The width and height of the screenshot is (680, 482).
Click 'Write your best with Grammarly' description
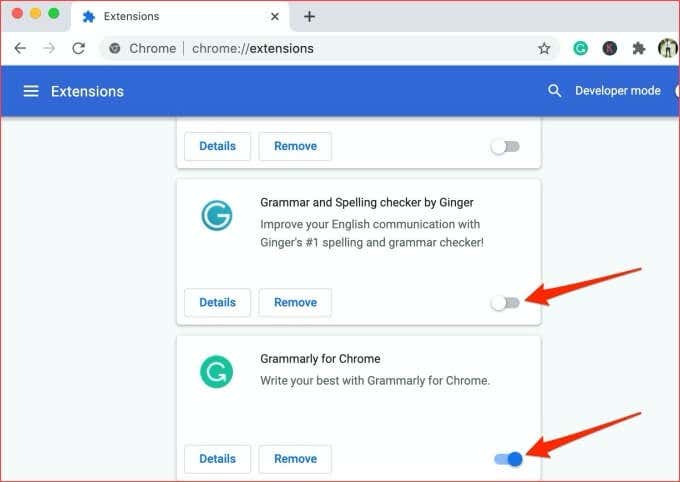click(375, 380)
